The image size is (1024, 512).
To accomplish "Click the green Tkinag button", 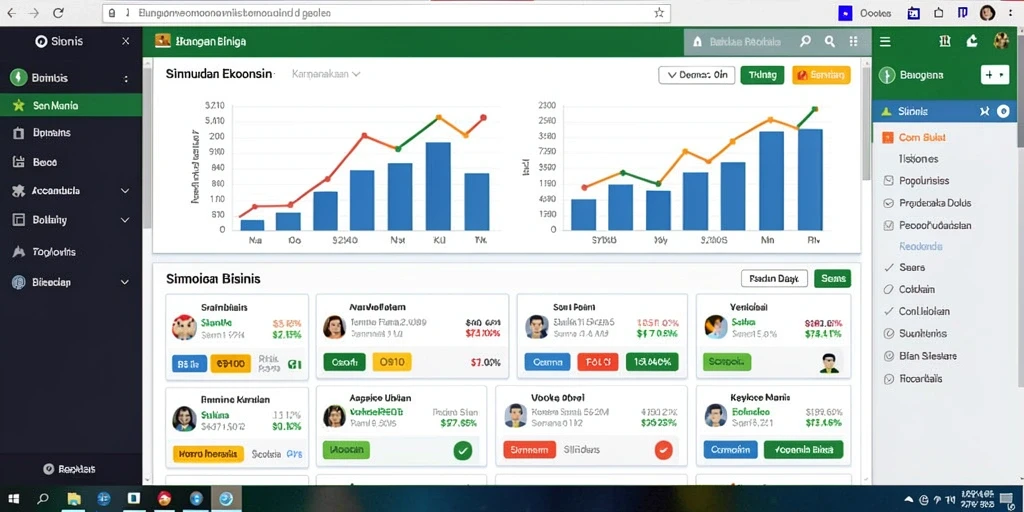I will pos(762,75).
